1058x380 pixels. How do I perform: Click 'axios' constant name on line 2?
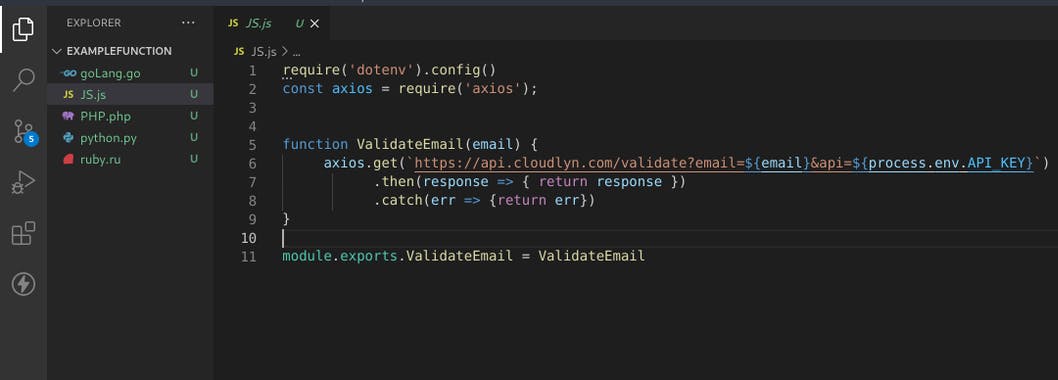pyautogui.click(x=352, y=89)
